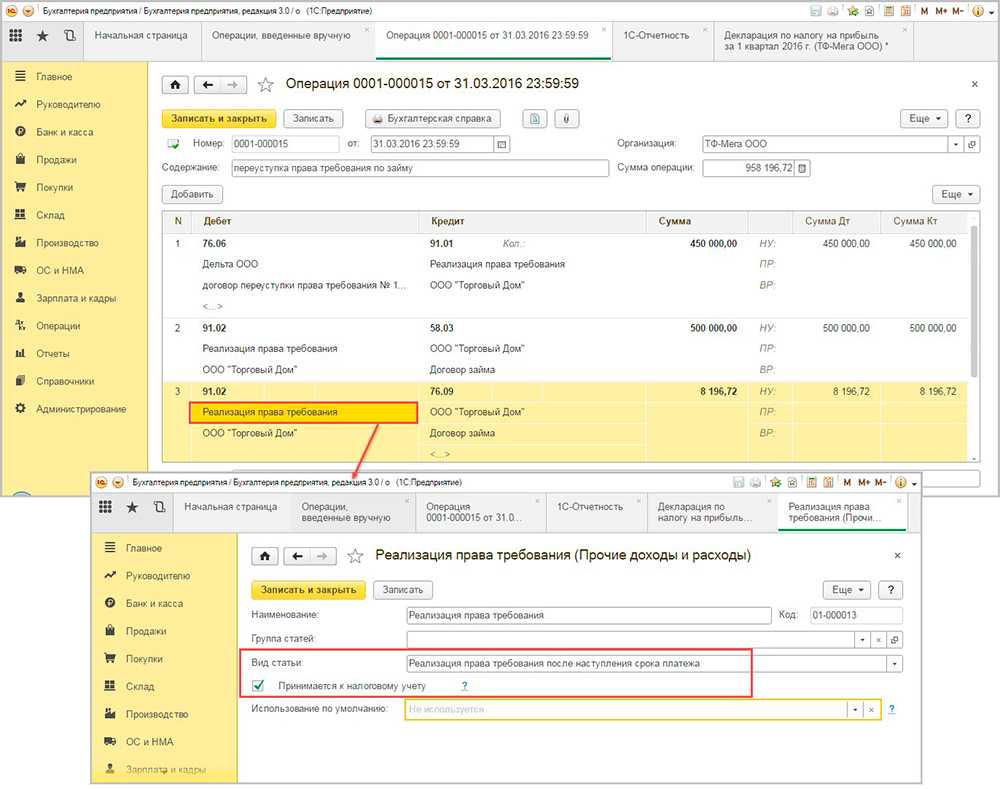Clear Использование по умолчанию with x icon

click(871, 710)
